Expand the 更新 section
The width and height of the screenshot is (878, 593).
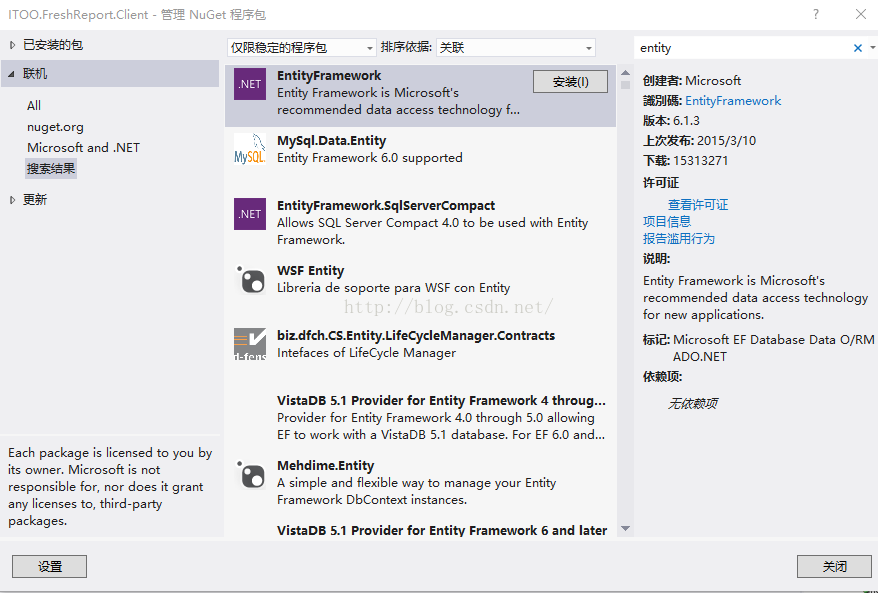(x=12, y=200)
